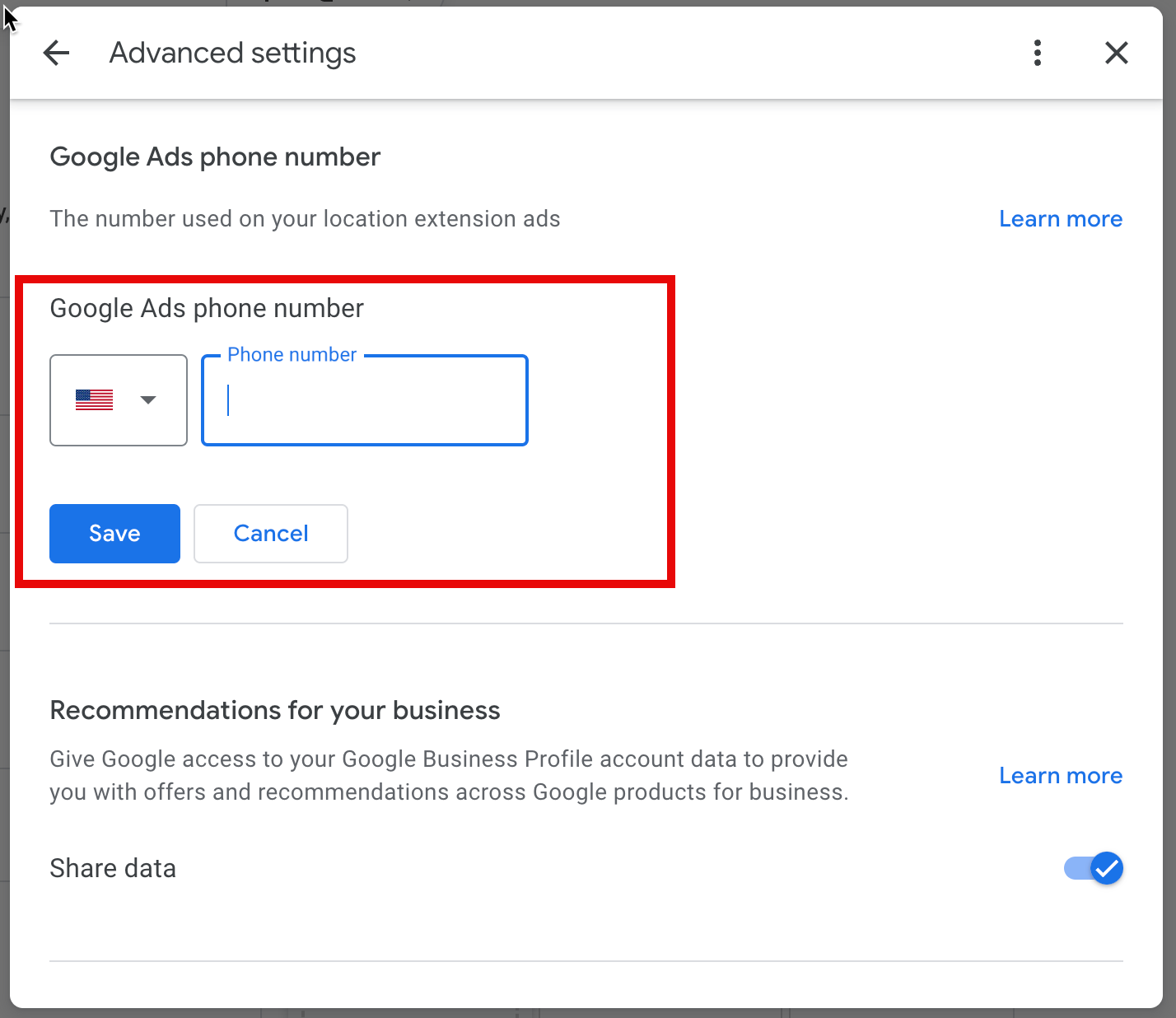Turn off the Share data toggle
The height and width of the screenshot is (1018, 1176).
tap(1094, 868)
